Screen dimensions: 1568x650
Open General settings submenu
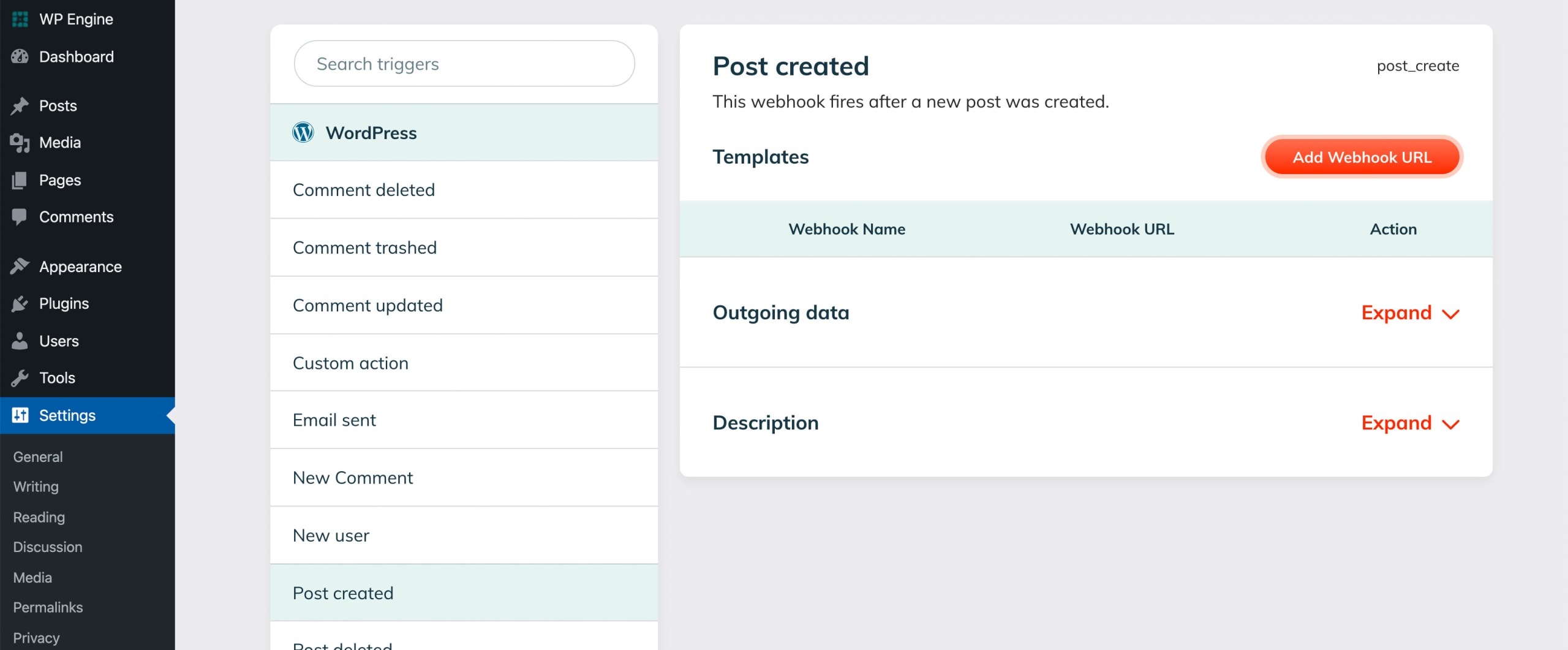click(x=38, y=457)
